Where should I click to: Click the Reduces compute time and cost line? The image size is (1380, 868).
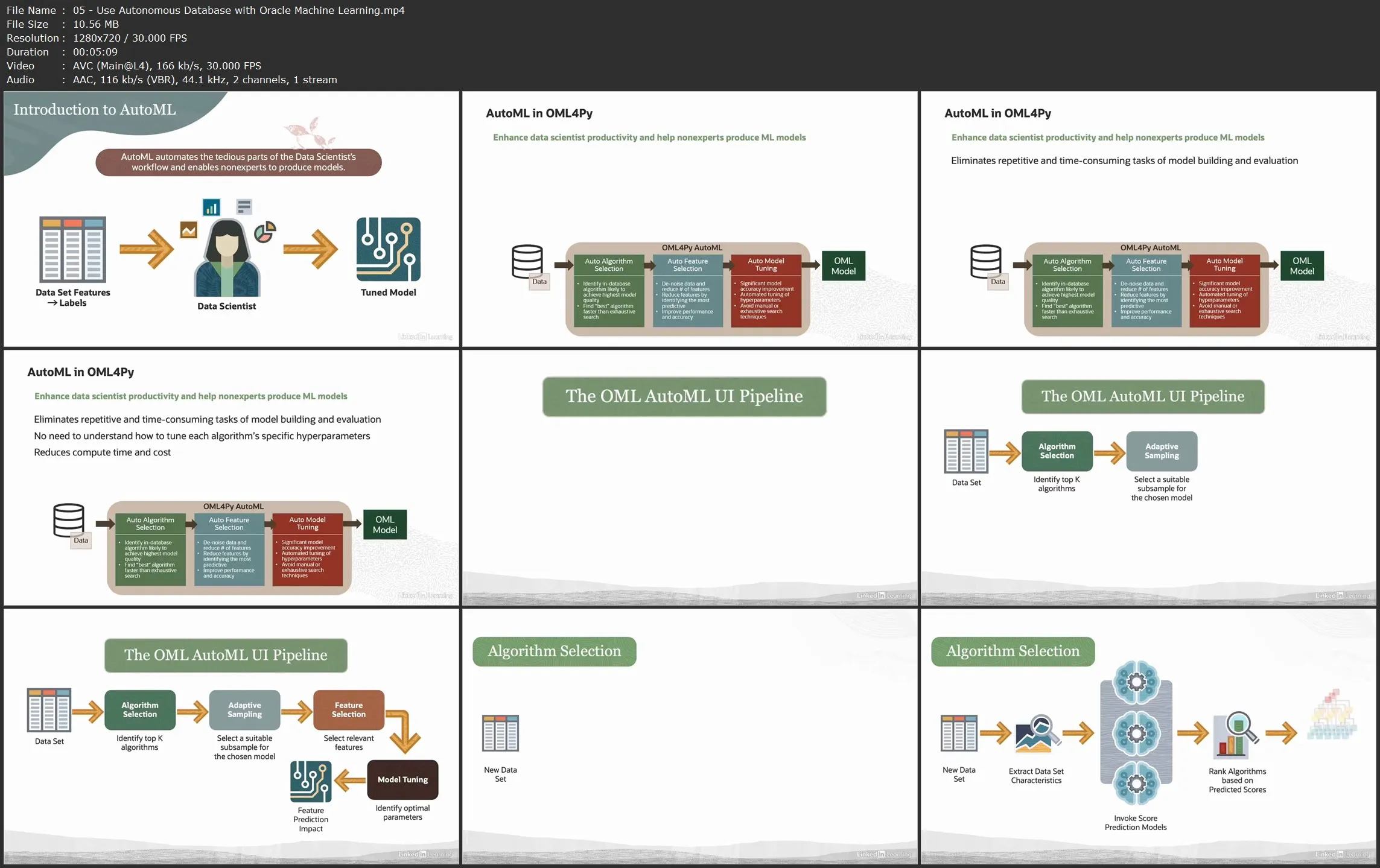click(x=103, y=452)
